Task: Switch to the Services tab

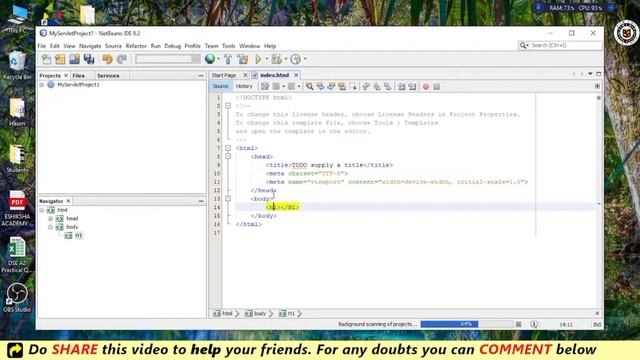Action: (108, 76)
